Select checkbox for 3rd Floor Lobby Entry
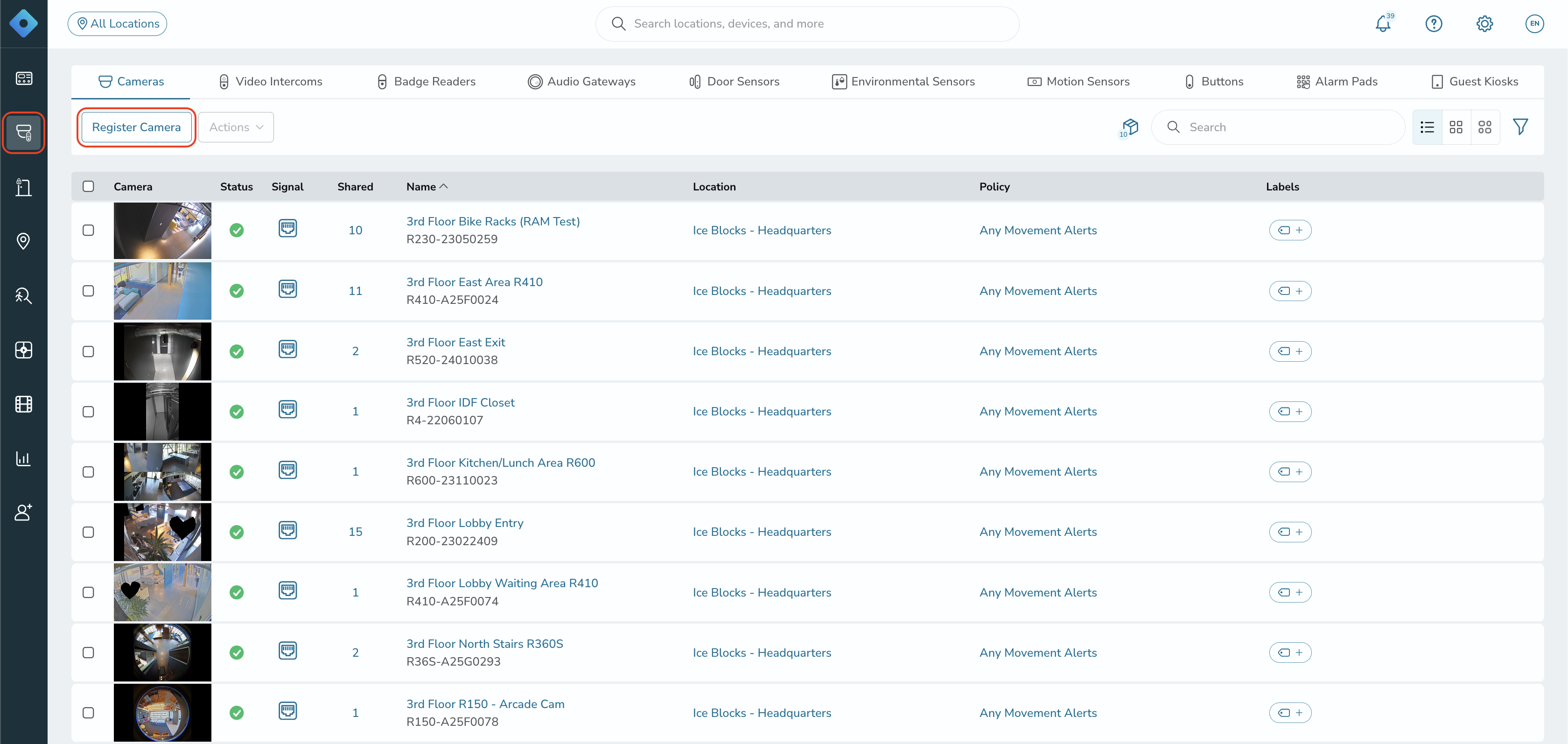Viewport: 1568px width, 744px height. tap(88, 532)
